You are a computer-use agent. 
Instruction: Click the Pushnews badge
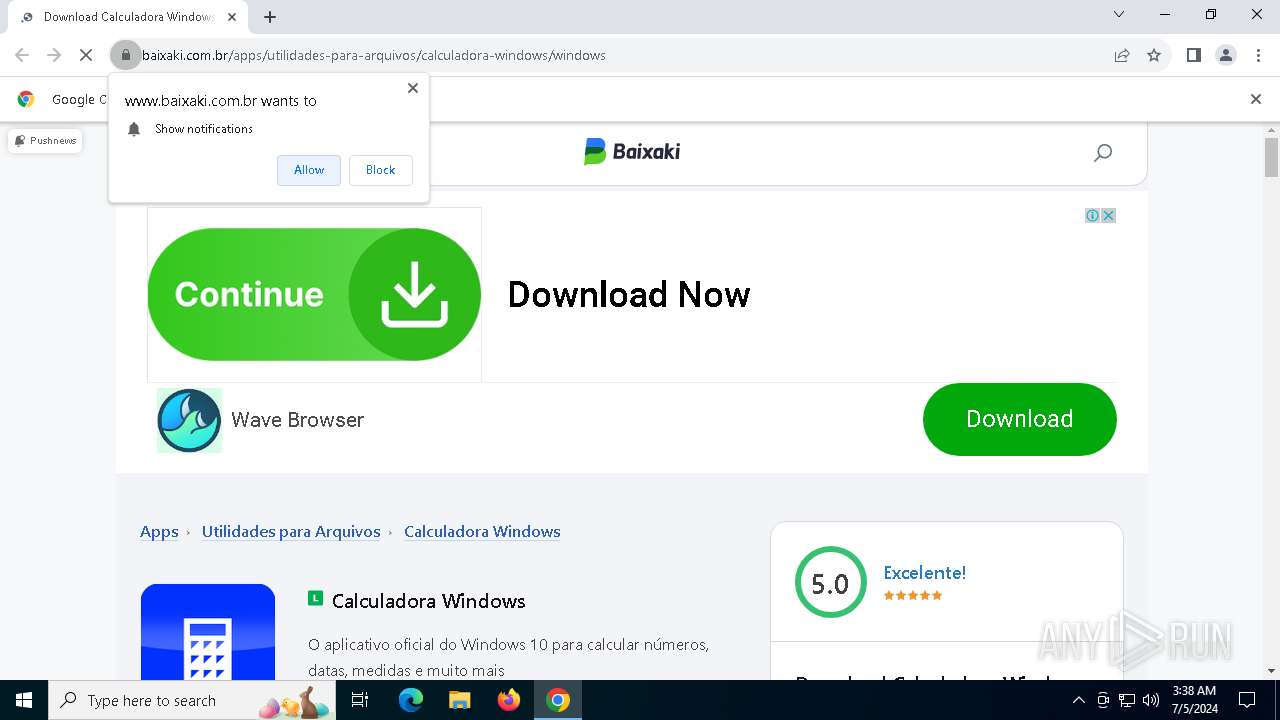click(x=45, y=141)
